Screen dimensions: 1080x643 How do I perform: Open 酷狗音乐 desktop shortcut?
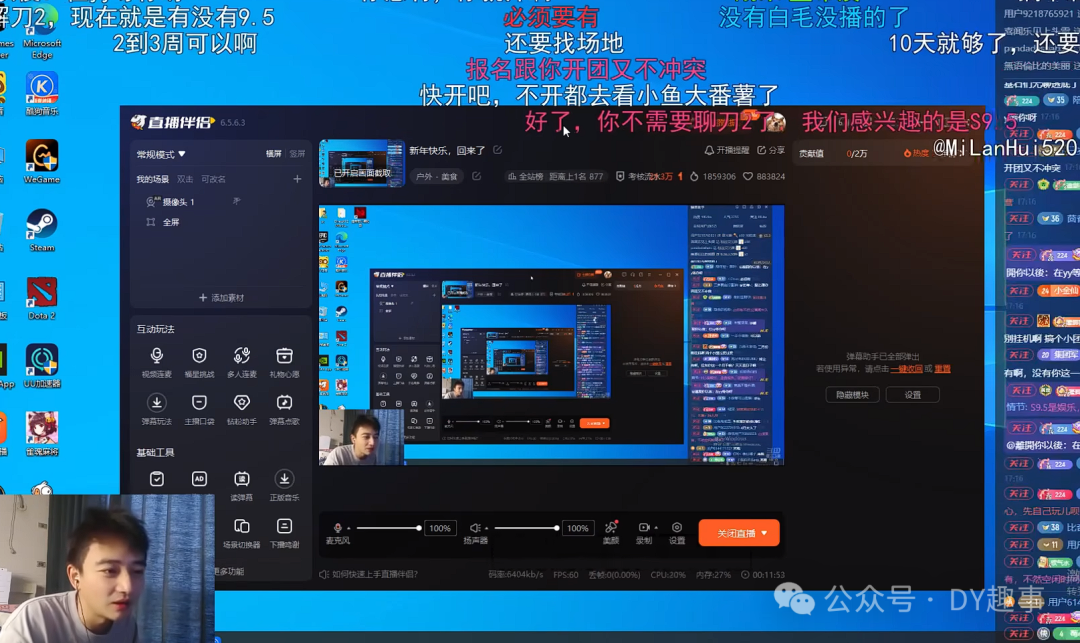[41, 94]
